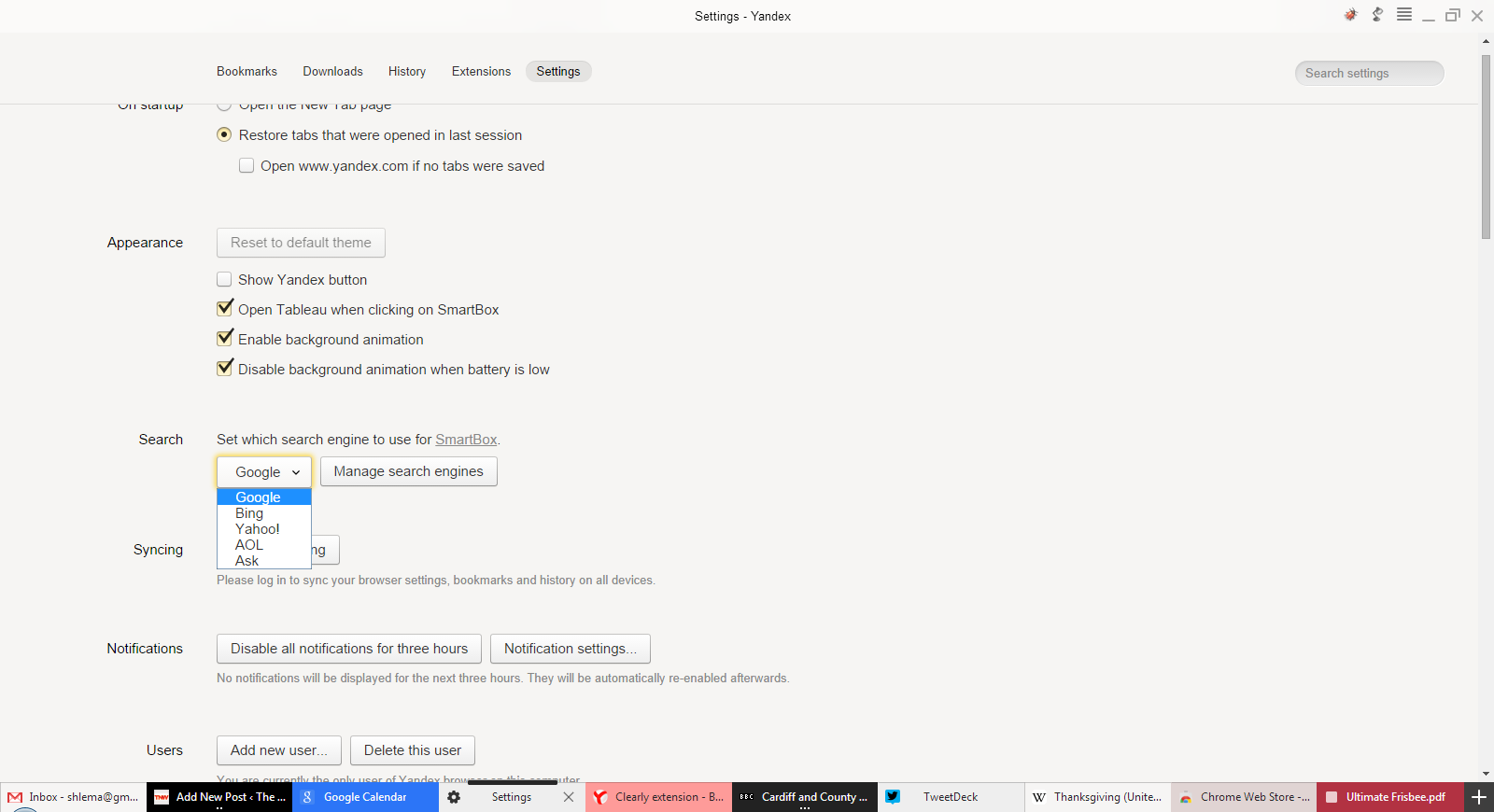Open the Bookmarks page
The height and width of the screenshot is (812, 1494).
(247, 71)
